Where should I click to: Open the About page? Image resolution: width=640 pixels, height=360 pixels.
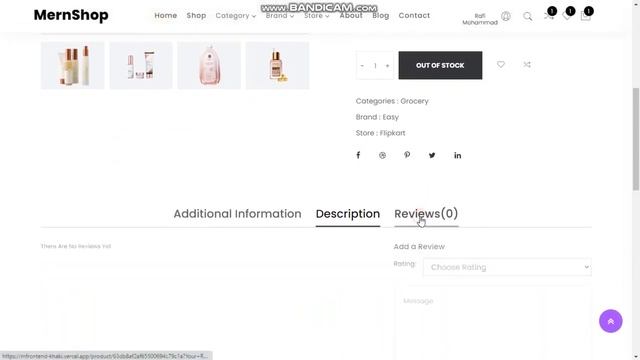click(351, 16)
